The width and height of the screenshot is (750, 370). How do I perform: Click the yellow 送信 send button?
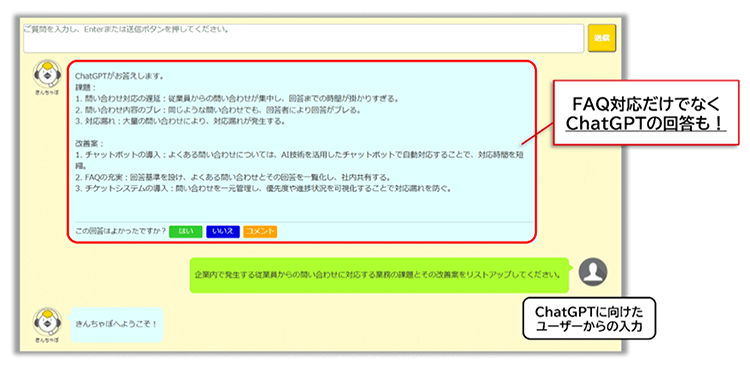tap(602, 38)
